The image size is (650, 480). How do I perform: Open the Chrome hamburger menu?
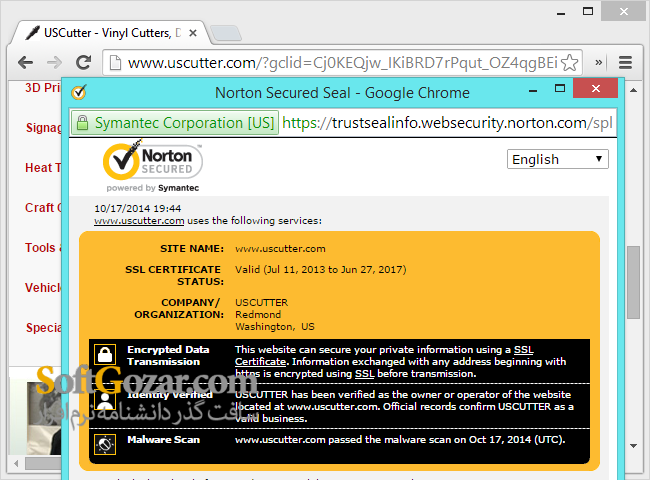coord(625,63)
